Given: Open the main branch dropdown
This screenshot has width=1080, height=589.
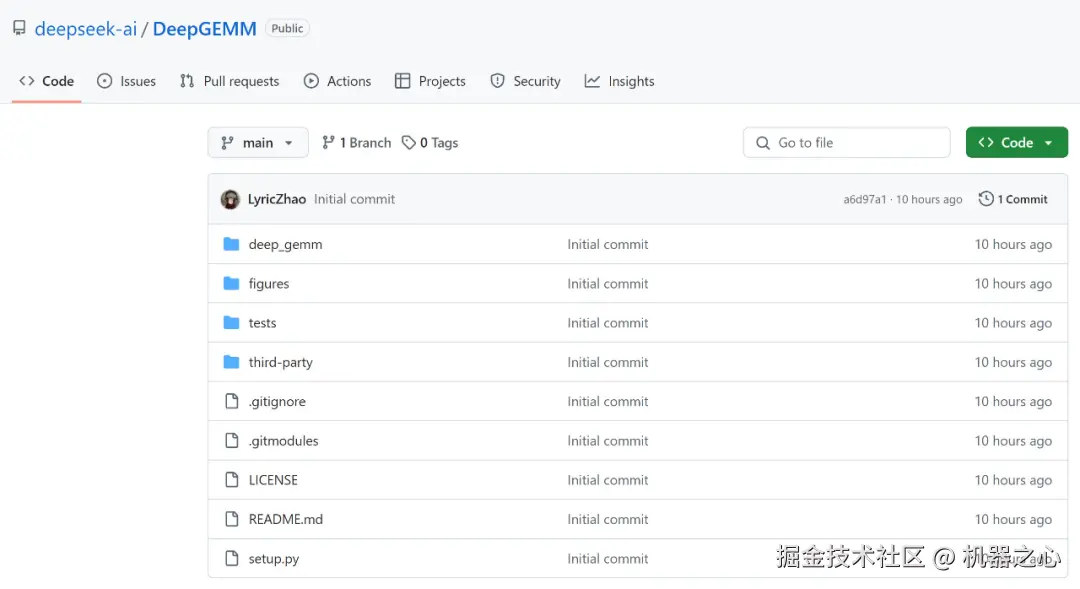Looking at the screenshot, I should [x=258, y=143].
